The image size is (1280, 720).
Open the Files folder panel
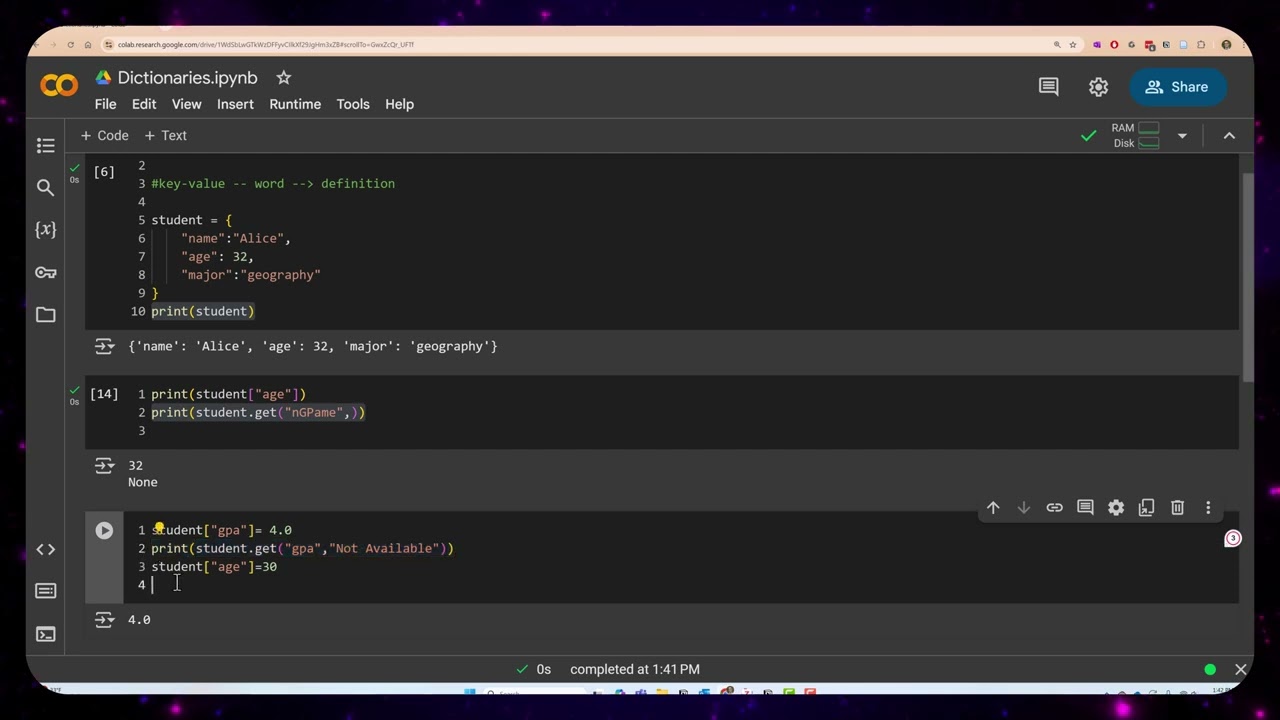pyautogui.click(x=45, y=315)
